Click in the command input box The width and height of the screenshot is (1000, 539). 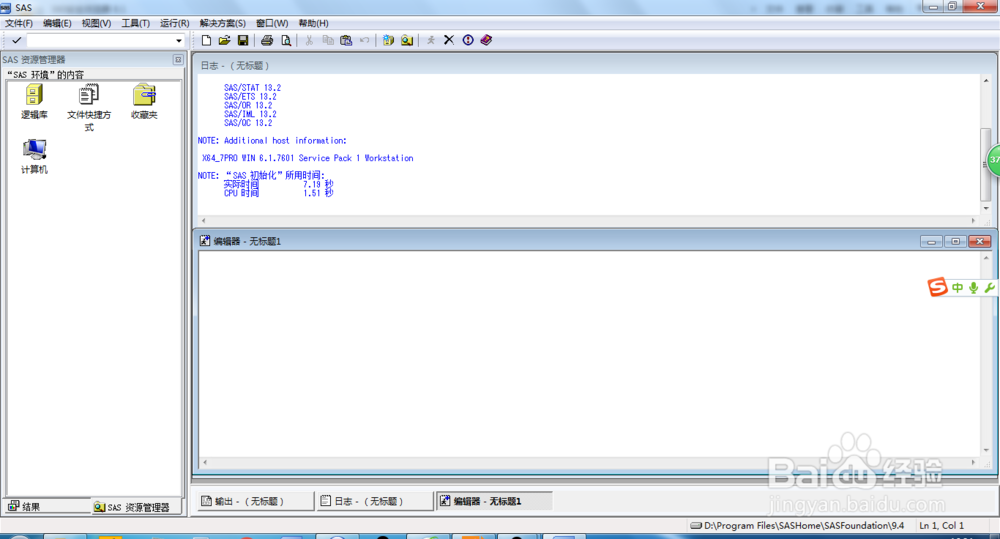coord(100,41)
